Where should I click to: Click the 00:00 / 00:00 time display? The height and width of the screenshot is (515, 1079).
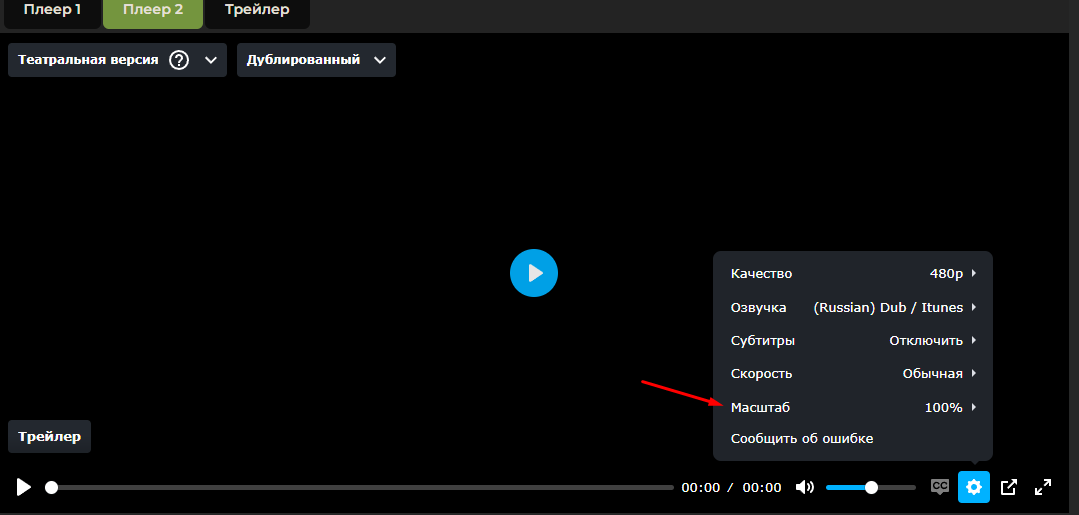click(x=731, y=487)
